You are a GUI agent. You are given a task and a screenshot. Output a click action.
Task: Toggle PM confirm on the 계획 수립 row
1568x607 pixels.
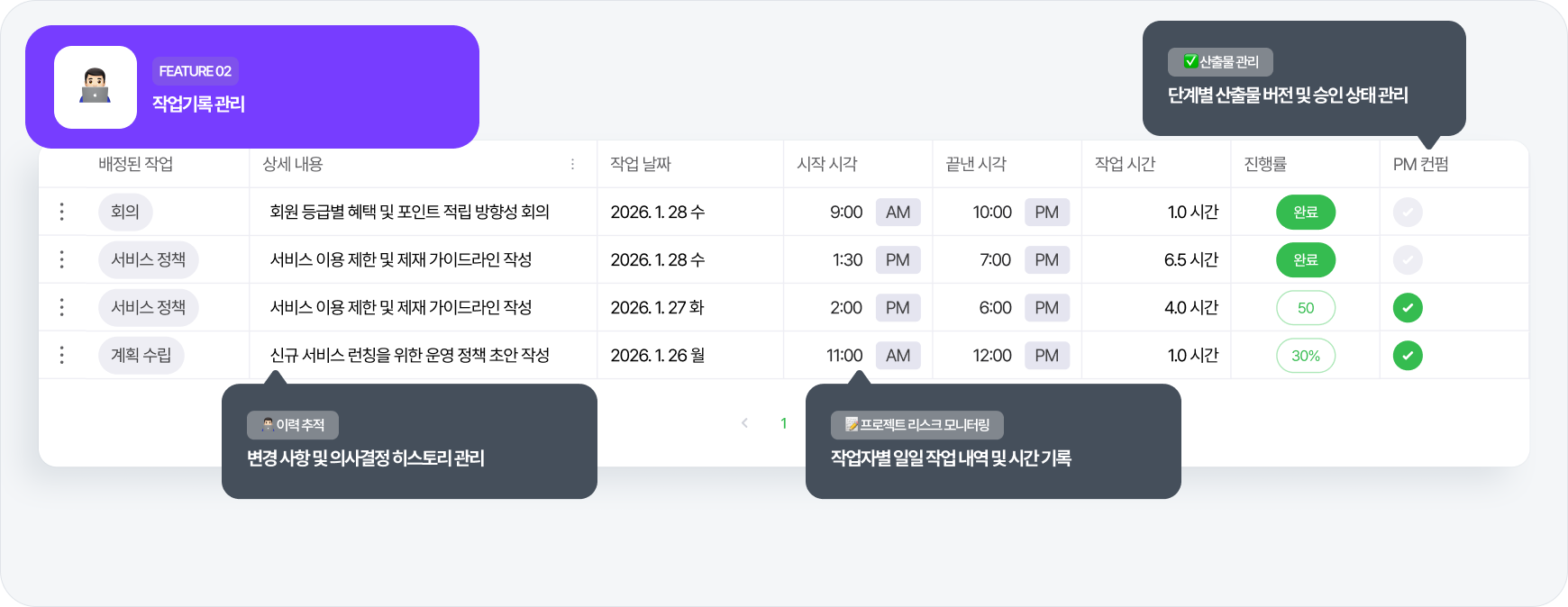pyautogui.click(x=1406, y=355)
